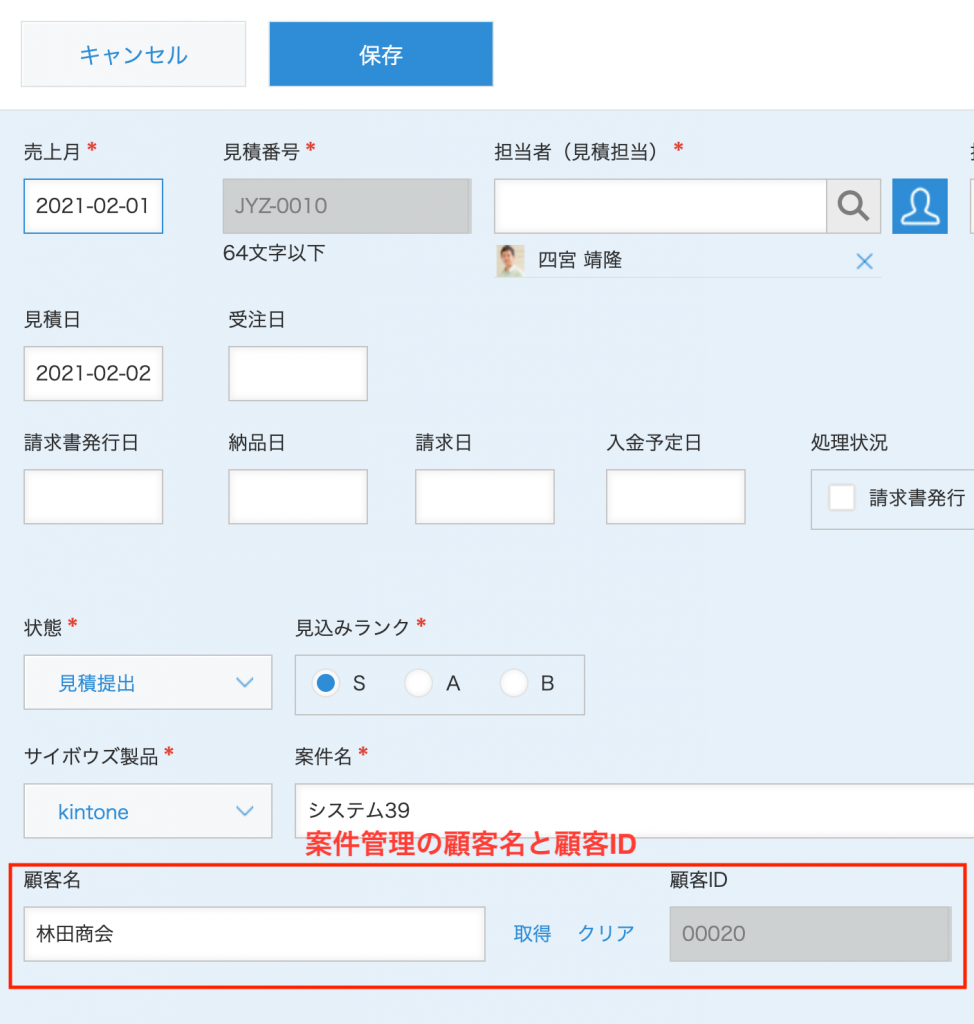The height and width of the screenshot is (1024, 974).
Task: Click the 見積日 date field
Action: pos(93,374)
